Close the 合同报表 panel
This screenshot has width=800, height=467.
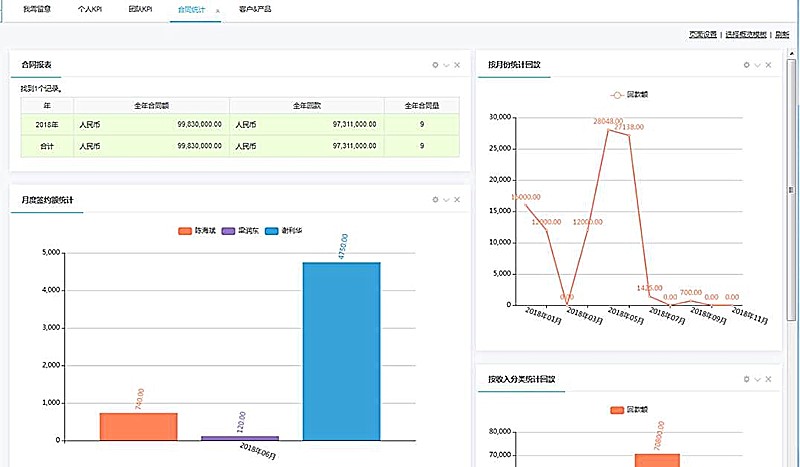(457, 65)
